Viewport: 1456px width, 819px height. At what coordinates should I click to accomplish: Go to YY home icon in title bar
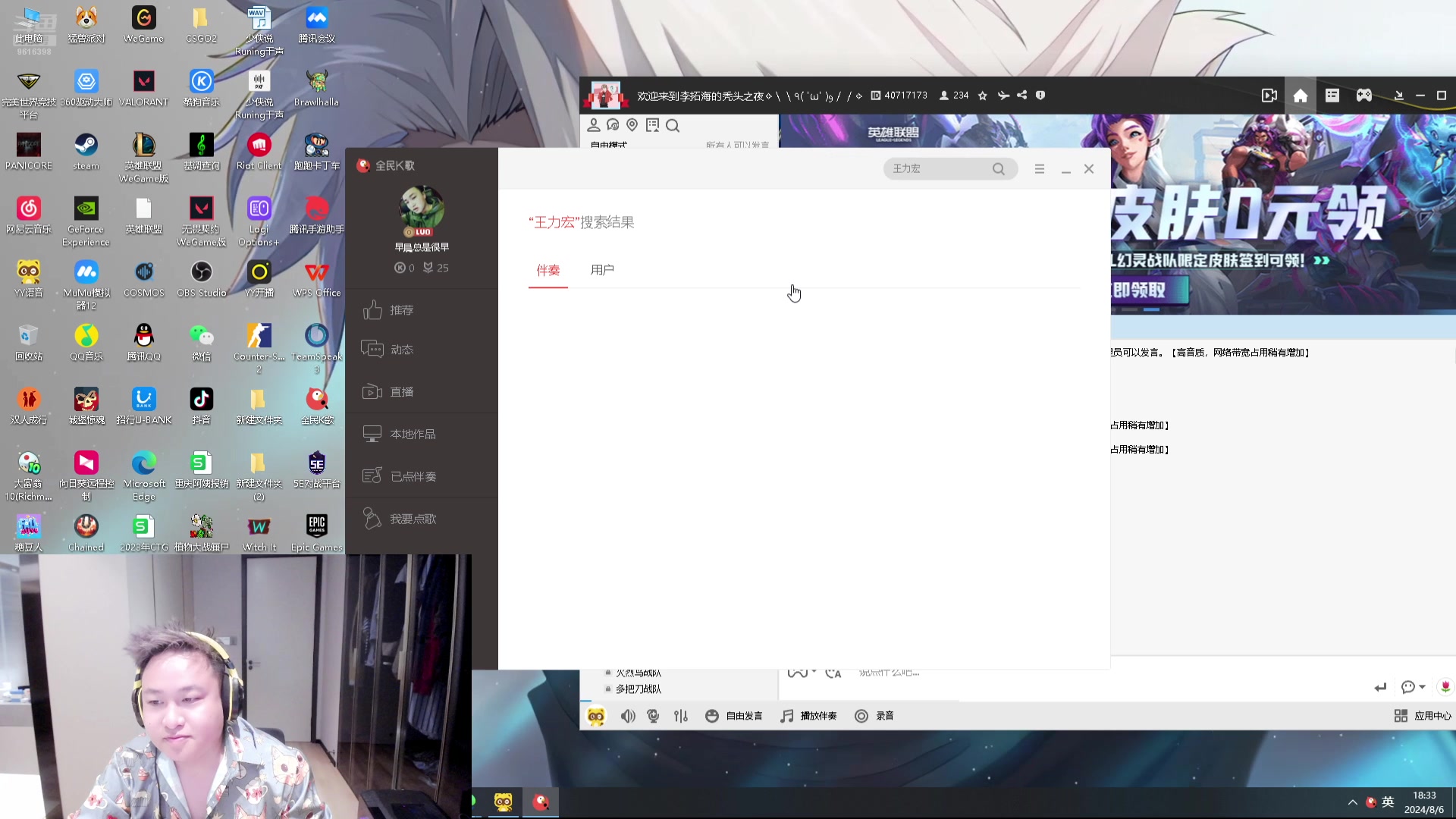coord(1301,96)
